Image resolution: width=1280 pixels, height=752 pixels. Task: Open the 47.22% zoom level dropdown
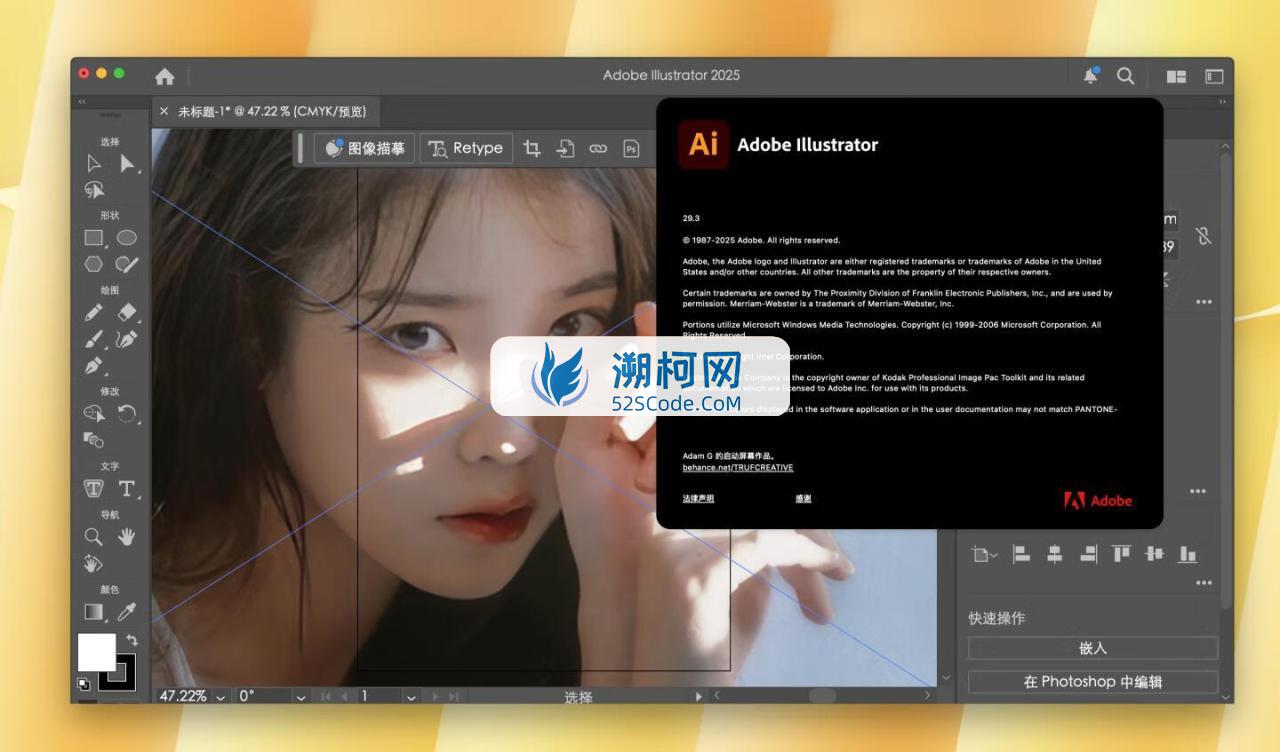[221, 696]
